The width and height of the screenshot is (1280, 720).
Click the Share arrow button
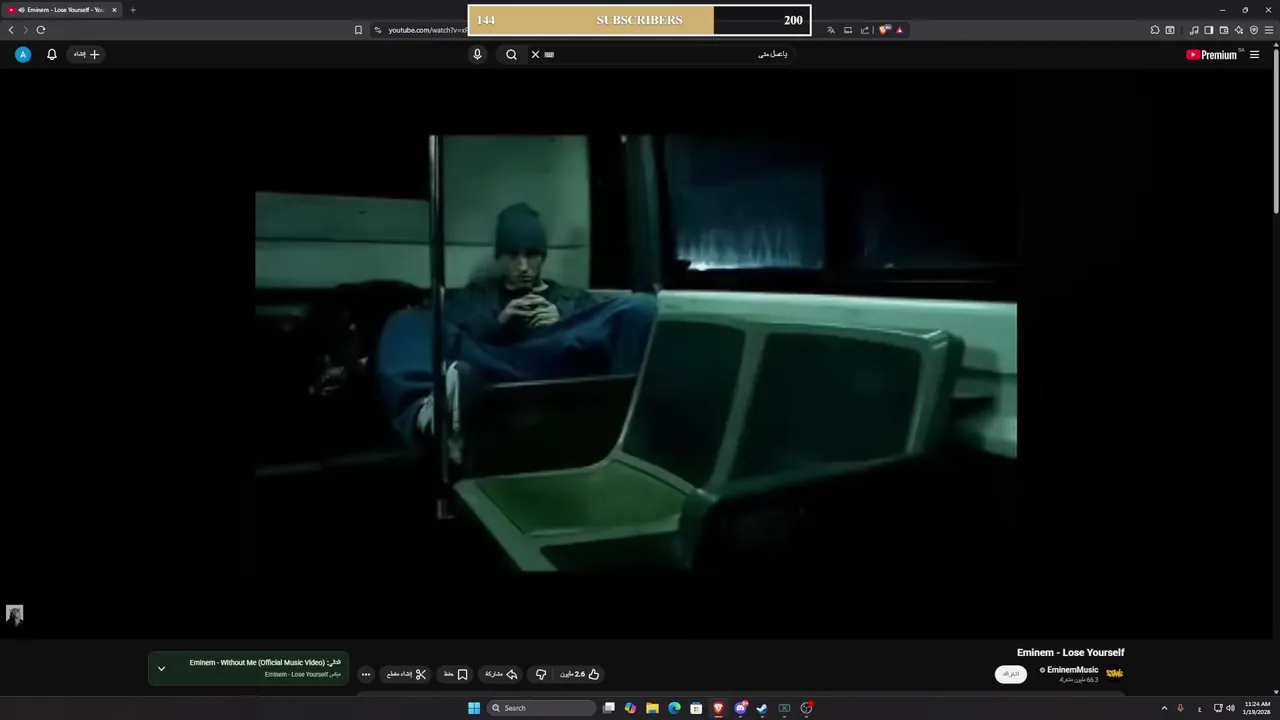[x=501, y=674]
